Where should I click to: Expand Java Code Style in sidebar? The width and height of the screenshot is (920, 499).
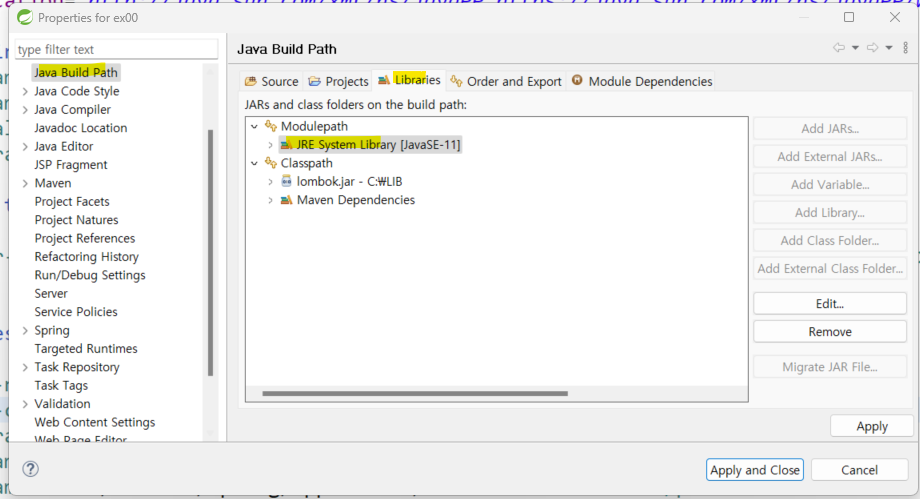pyautogui.click(x=25, y=91)
